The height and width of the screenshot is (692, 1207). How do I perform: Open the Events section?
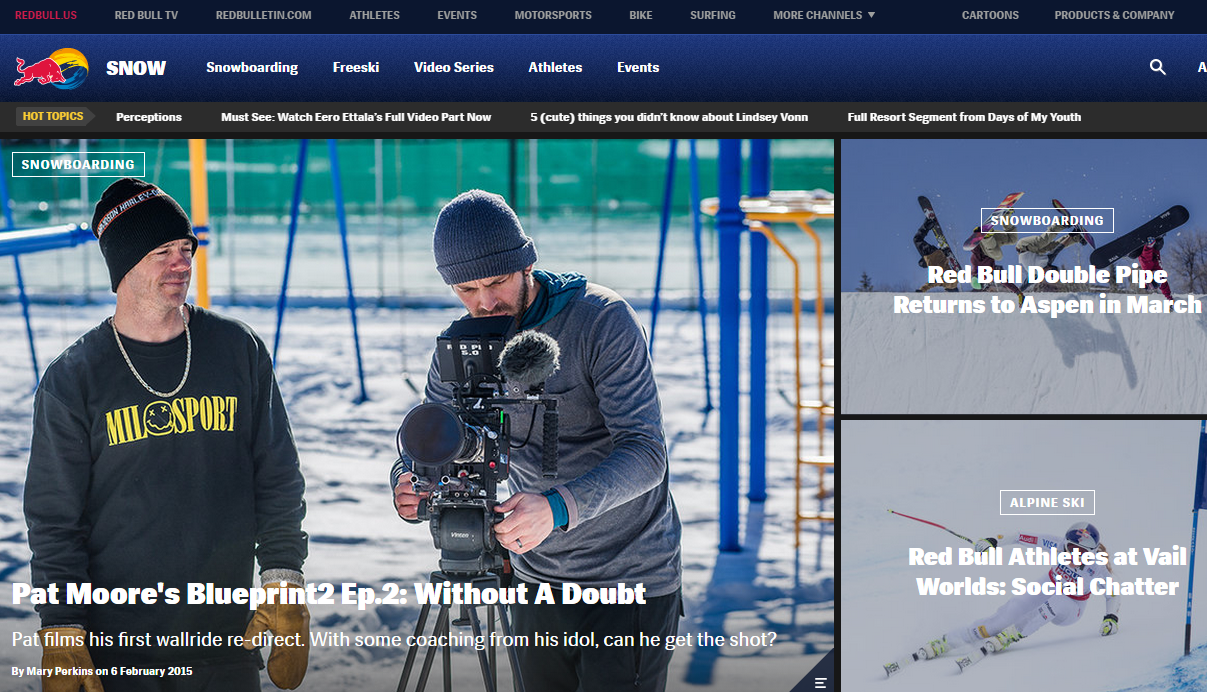point(638,67)
